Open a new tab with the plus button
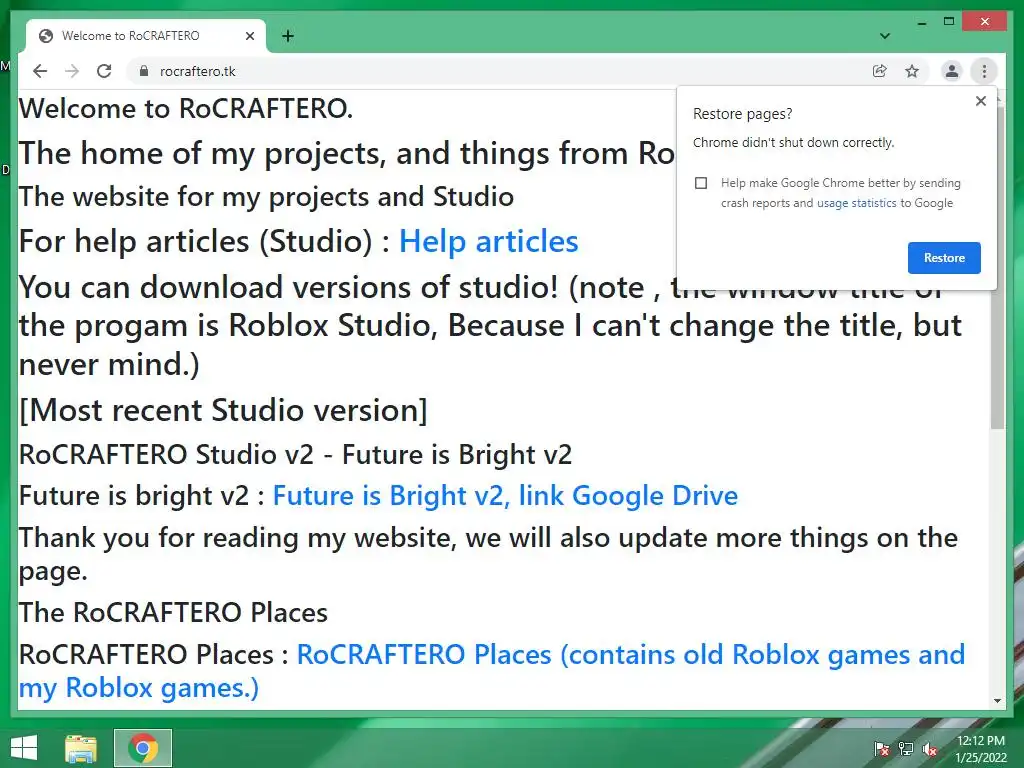The height and width of the screenshot is (768, 1024). (x=287, y=36)
